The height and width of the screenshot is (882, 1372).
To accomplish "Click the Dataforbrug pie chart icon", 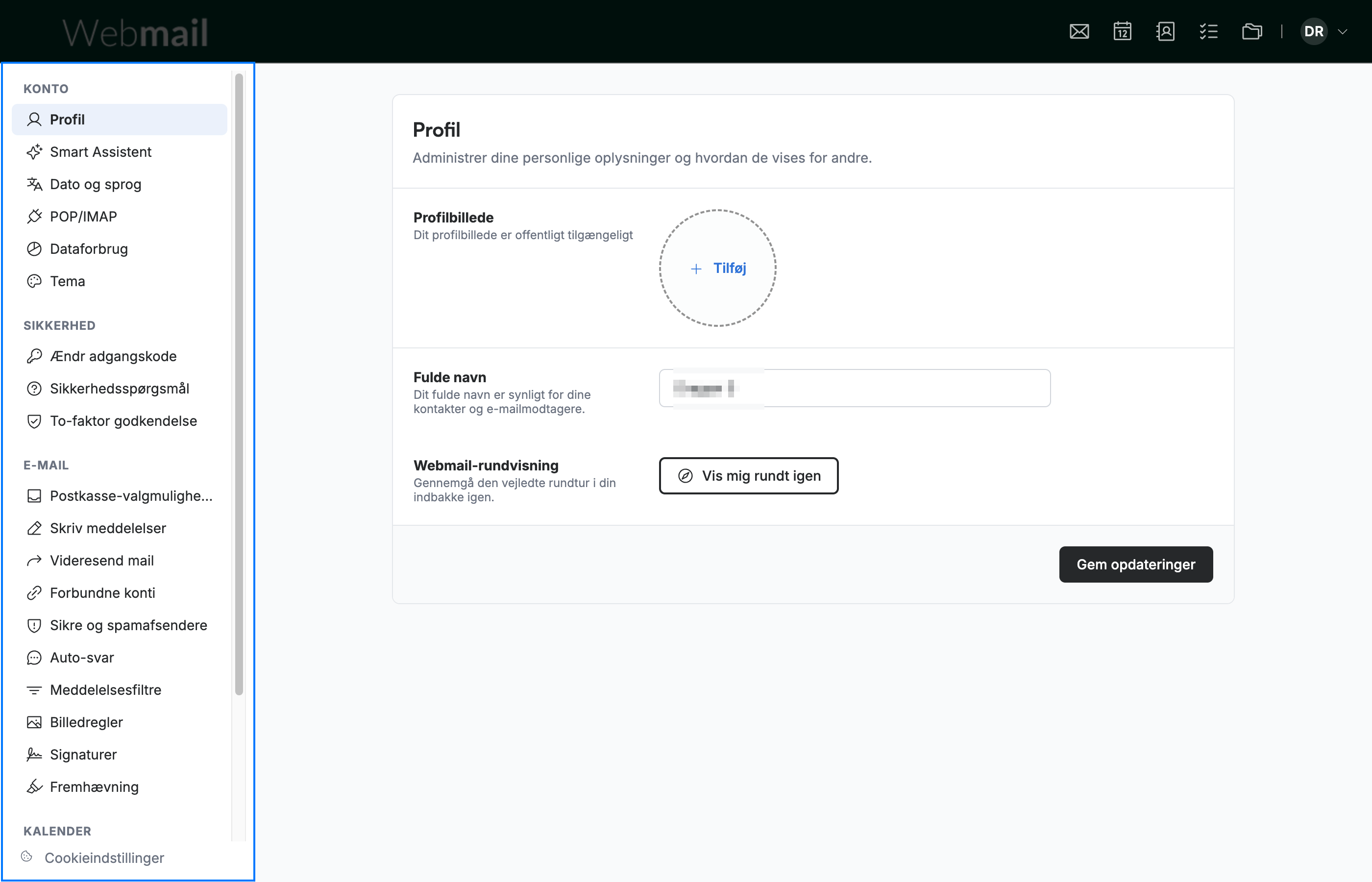I will point(34,249).
